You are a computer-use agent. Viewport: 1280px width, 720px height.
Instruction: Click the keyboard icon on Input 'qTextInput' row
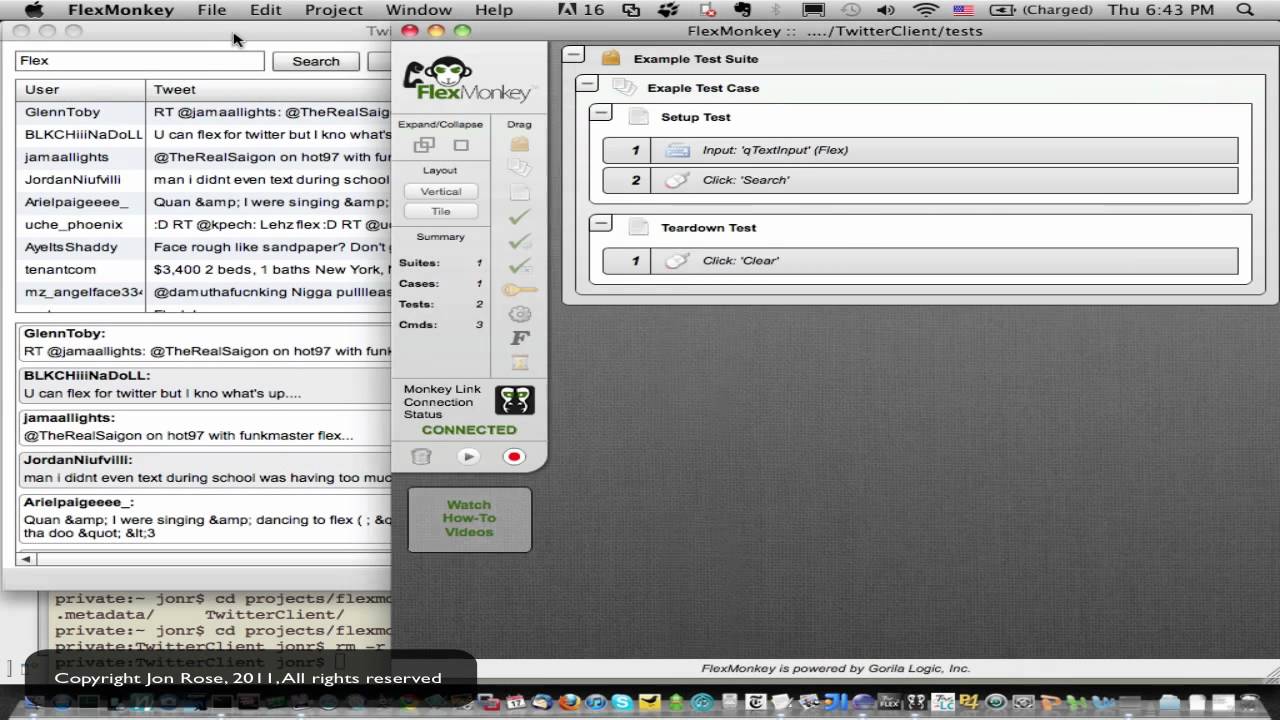pos(677,150)
